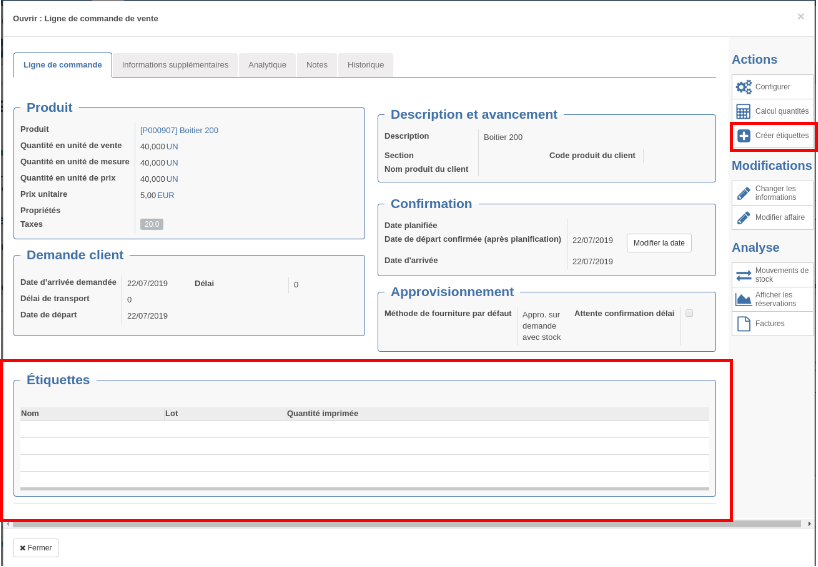Click the Configurer gears icon
Viewport: 818px width, 567px height.
click(743, 87)
